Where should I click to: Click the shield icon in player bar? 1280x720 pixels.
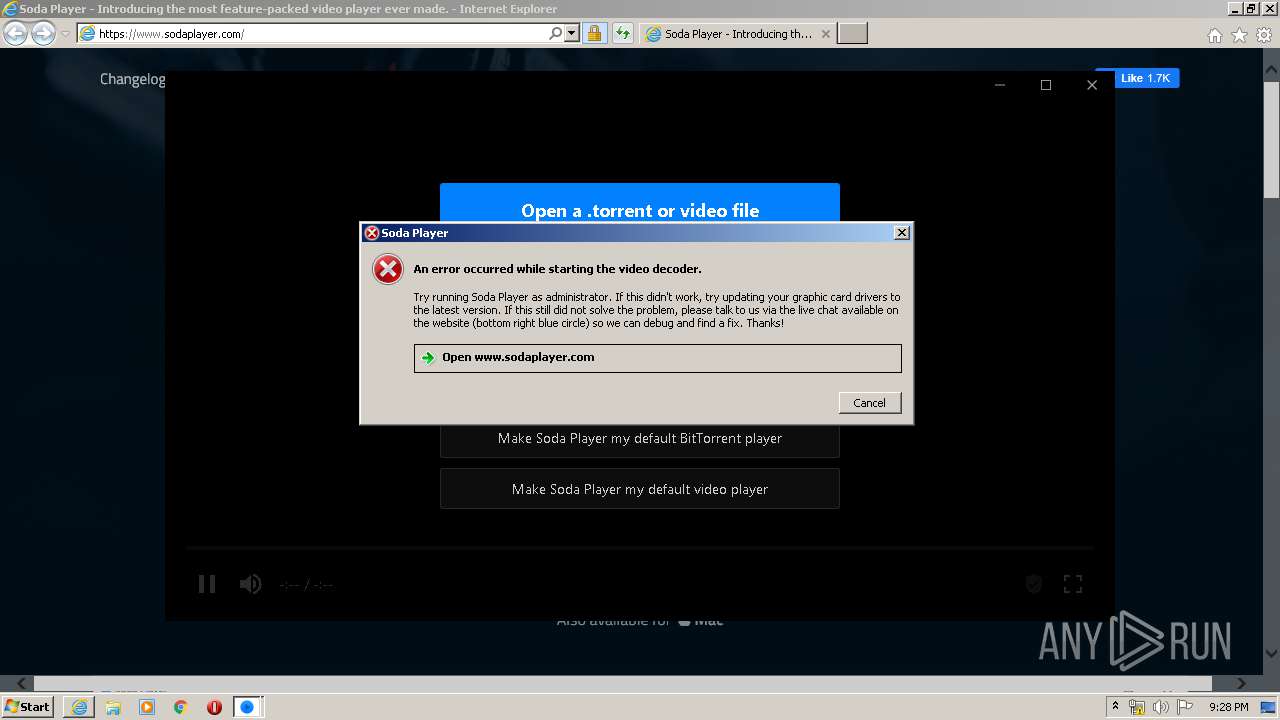coord(1034,584)
